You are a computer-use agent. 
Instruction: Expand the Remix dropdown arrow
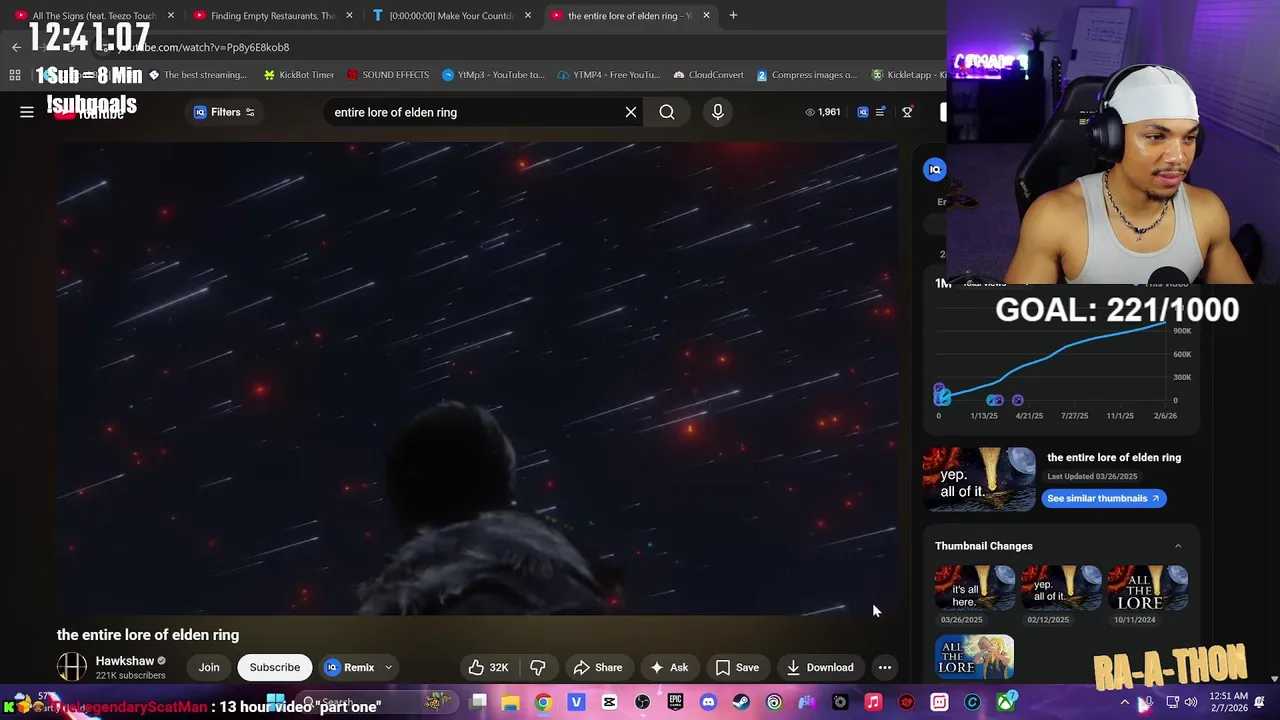(389, 667)
